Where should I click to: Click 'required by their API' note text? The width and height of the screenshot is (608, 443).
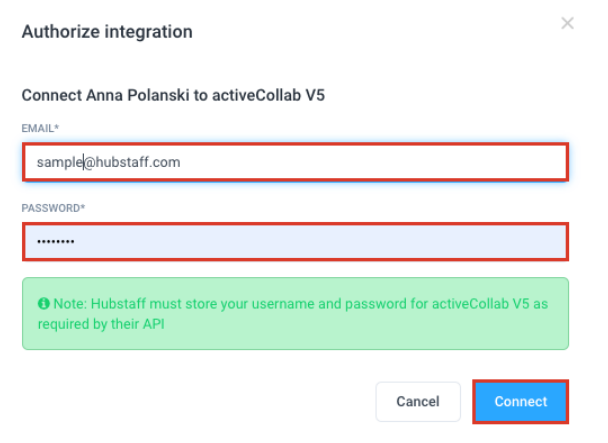click(x=102, y=324)
